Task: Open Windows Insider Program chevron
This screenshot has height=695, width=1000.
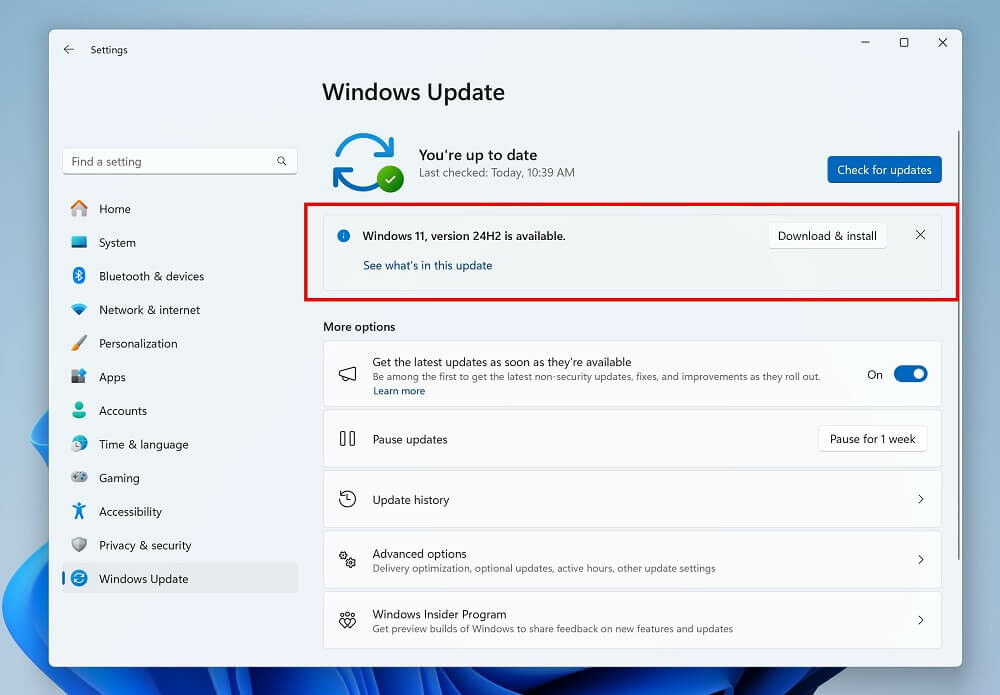Action: coord(921,620)
